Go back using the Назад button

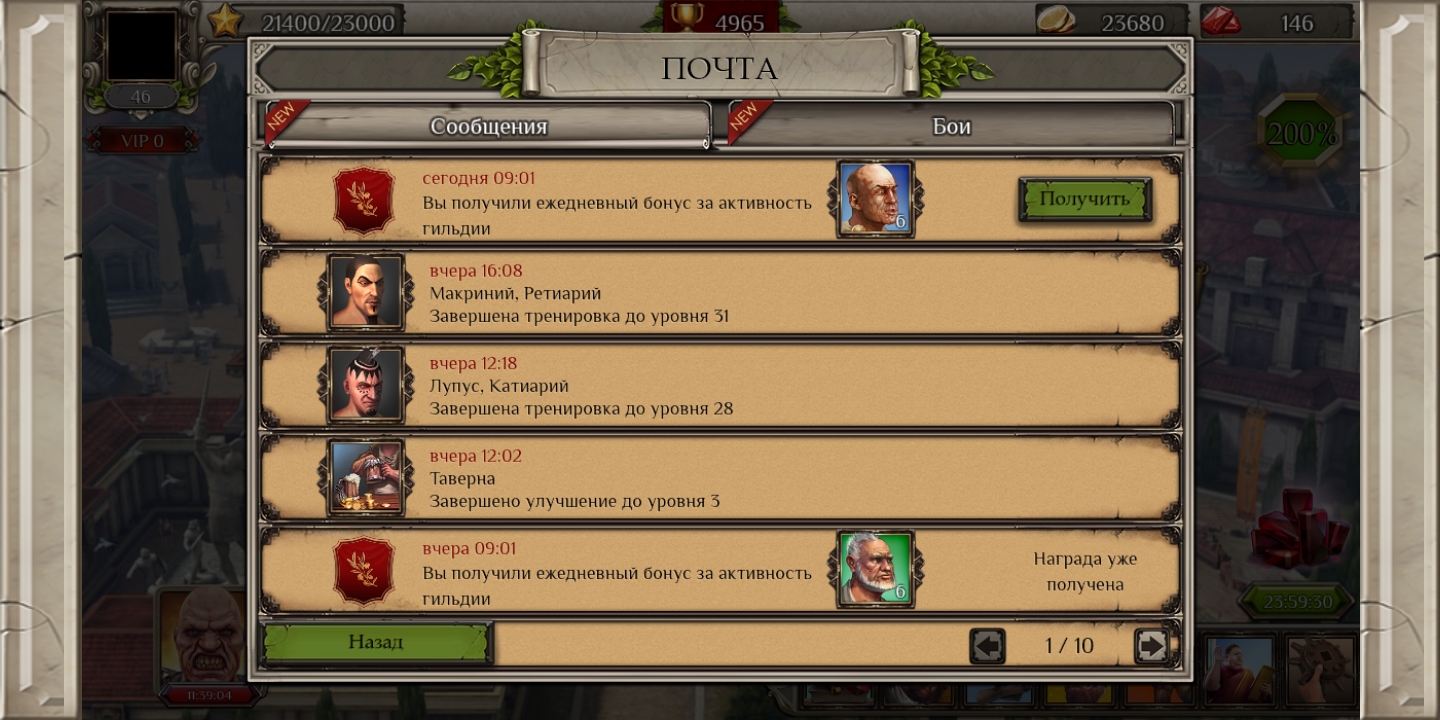[376, 643]
